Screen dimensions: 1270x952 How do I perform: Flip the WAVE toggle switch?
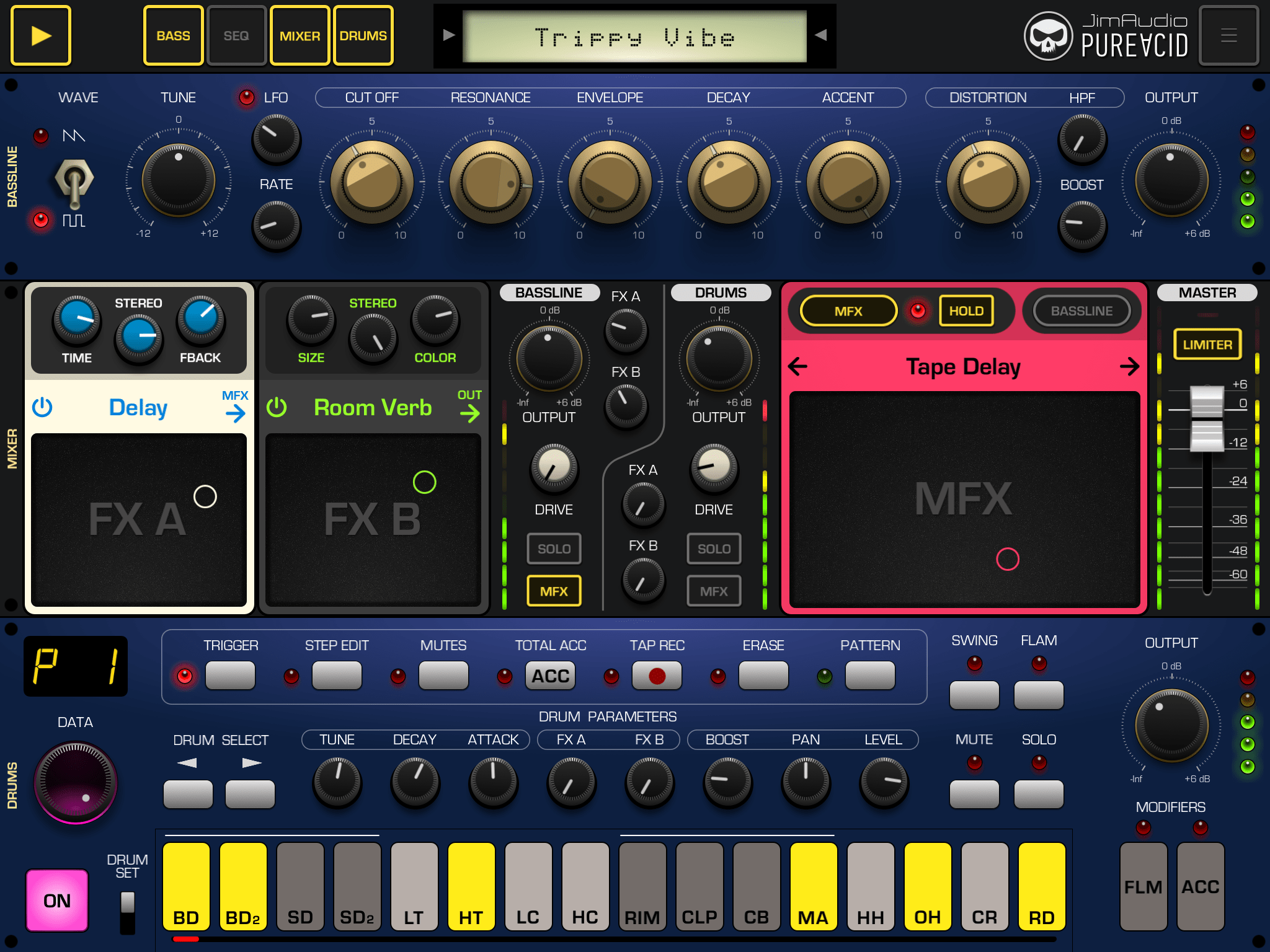[x=74, y=181]
